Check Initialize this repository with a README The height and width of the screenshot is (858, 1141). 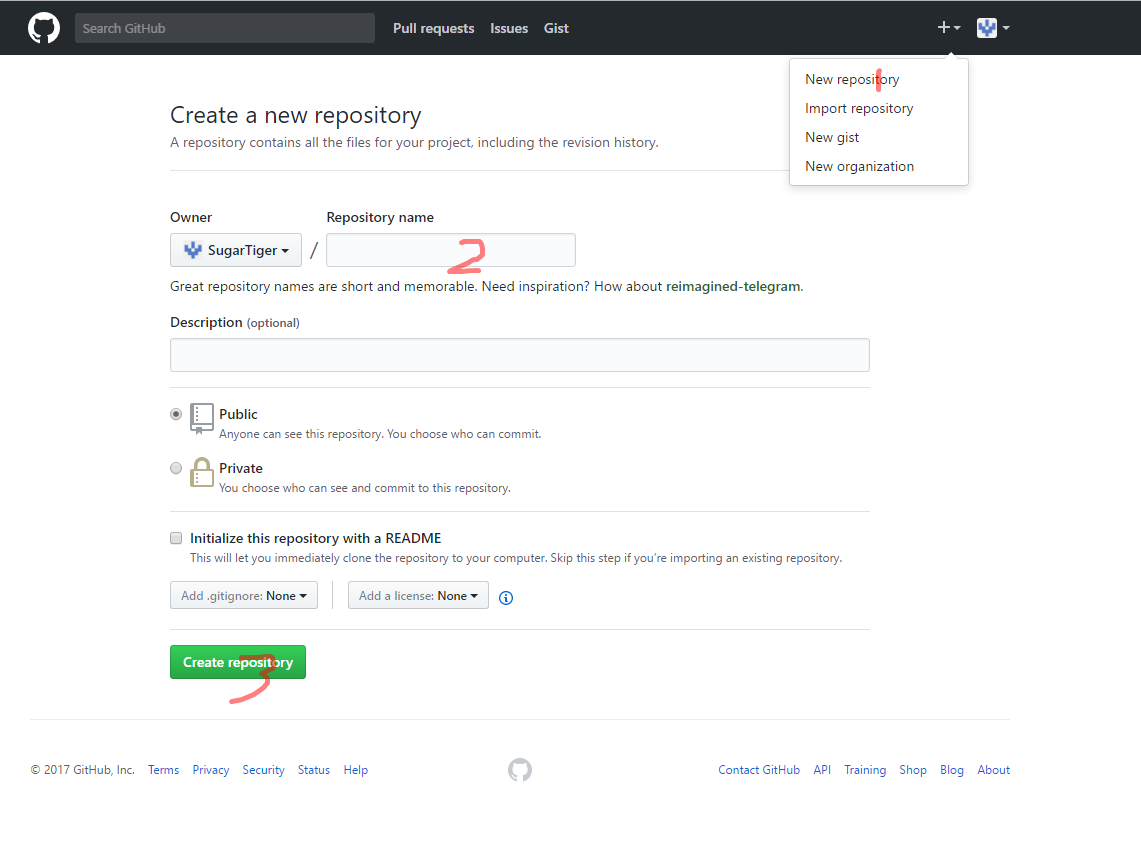pos(176,539)
